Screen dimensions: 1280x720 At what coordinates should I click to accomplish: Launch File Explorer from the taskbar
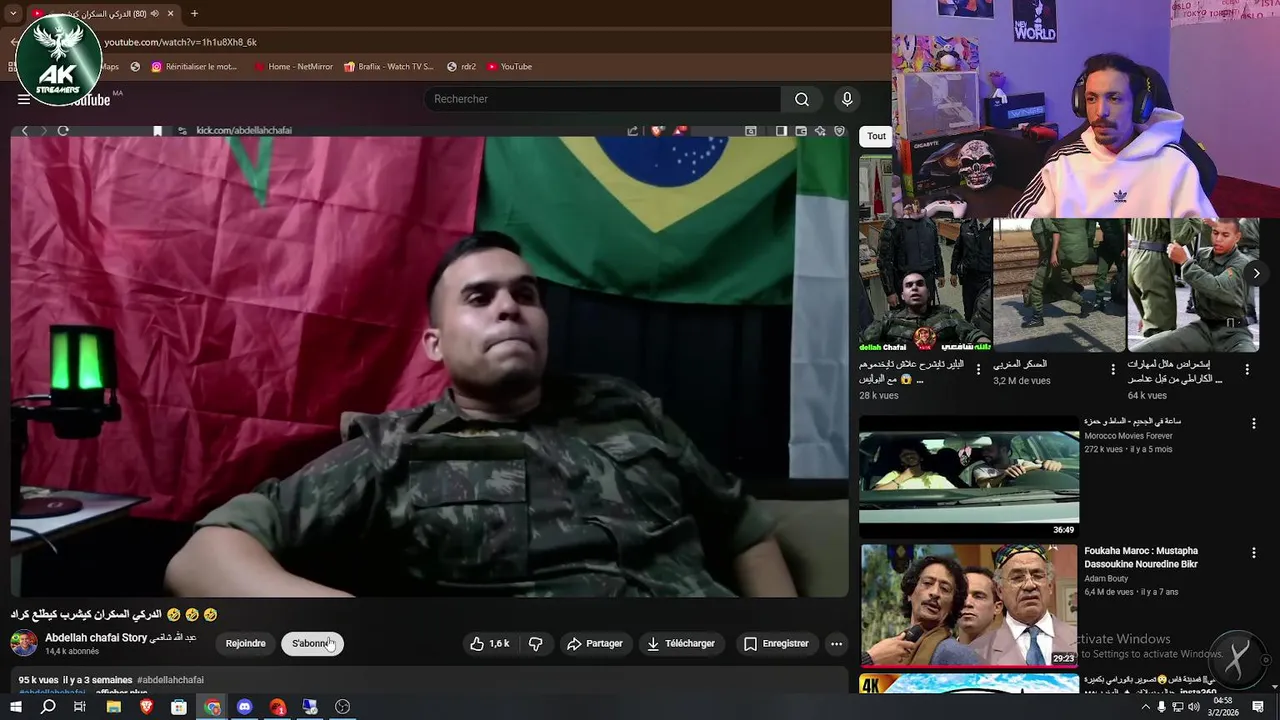pyautogui.click(x=114, y=707)
